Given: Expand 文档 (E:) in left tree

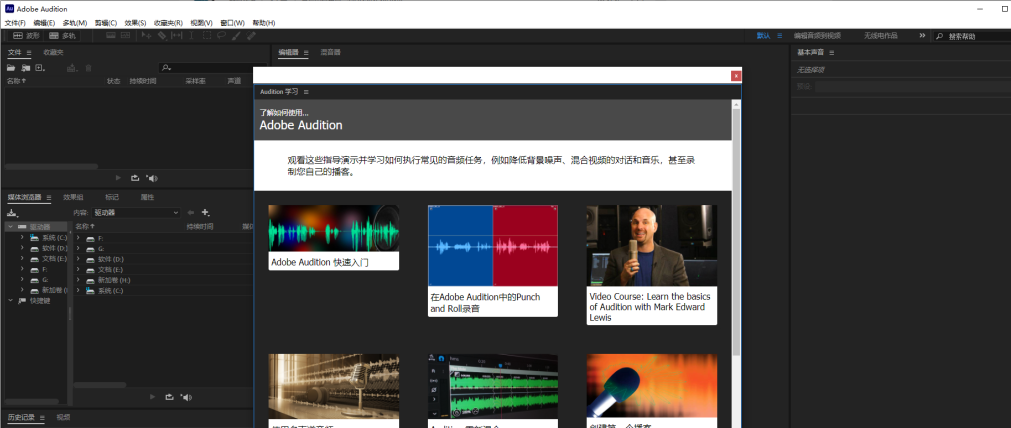Looking at the screenshot, I should (x=22, y=258).
